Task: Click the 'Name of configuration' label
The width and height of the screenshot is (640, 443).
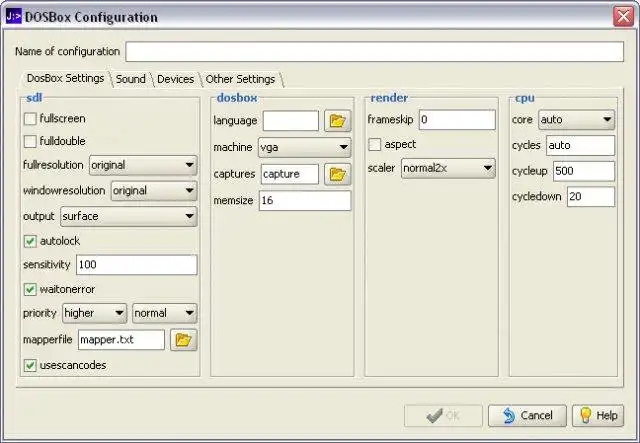Action: click(67, 51)
